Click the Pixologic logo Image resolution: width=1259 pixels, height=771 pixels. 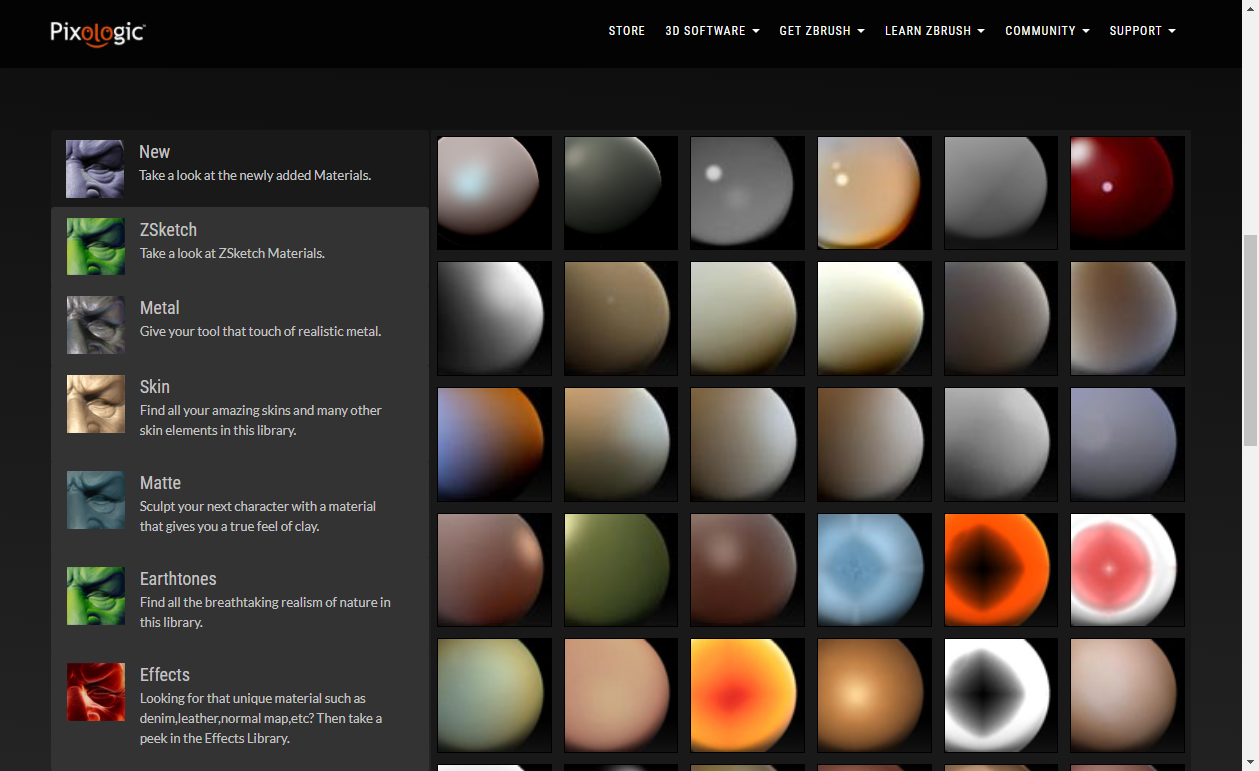98,32
